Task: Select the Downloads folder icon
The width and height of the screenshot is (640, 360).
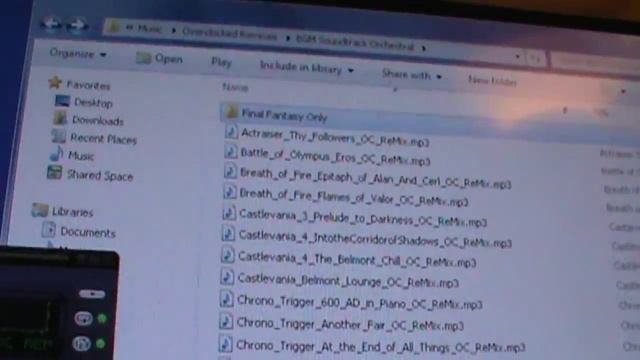Action: 60,118
